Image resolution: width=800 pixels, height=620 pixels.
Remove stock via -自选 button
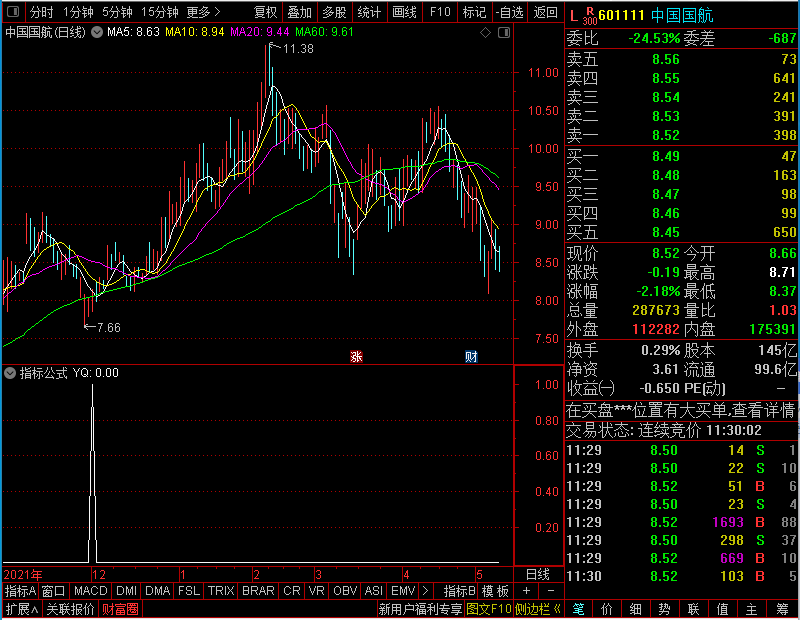coord(510,12)
